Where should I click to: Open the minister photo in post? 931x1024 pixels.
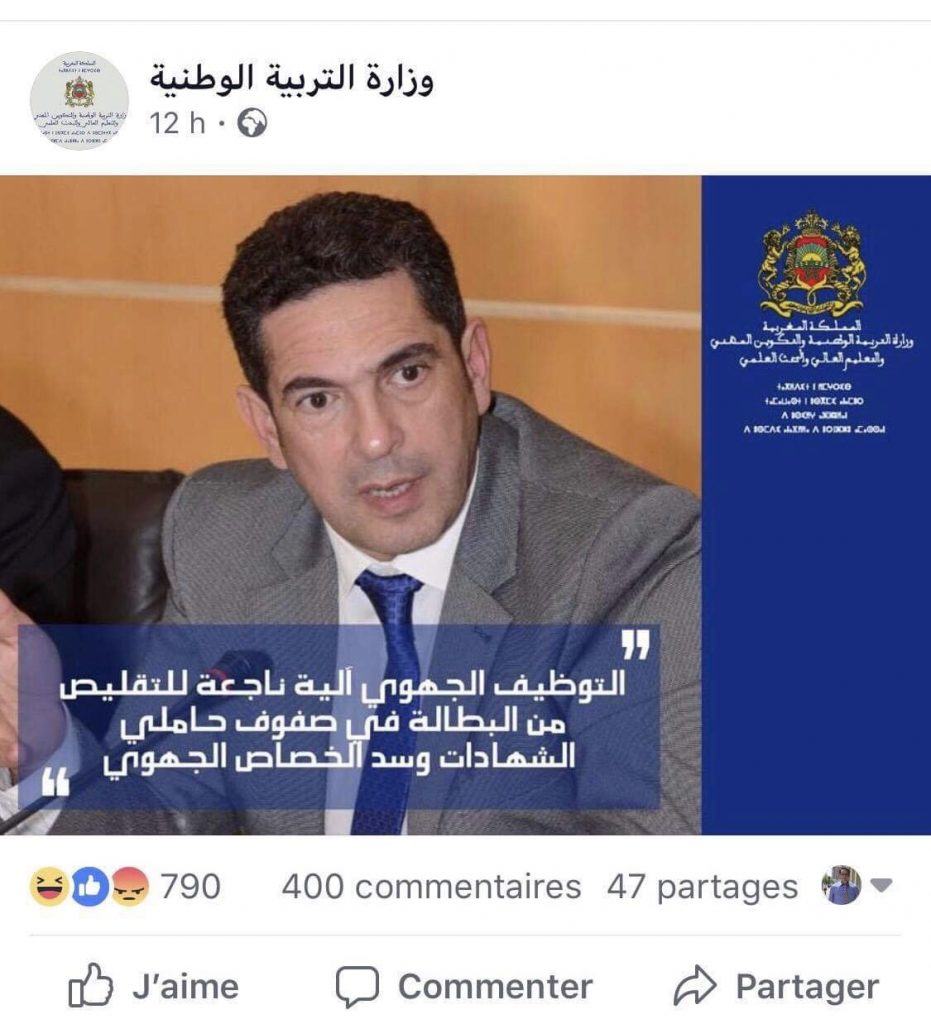(351, 505)
